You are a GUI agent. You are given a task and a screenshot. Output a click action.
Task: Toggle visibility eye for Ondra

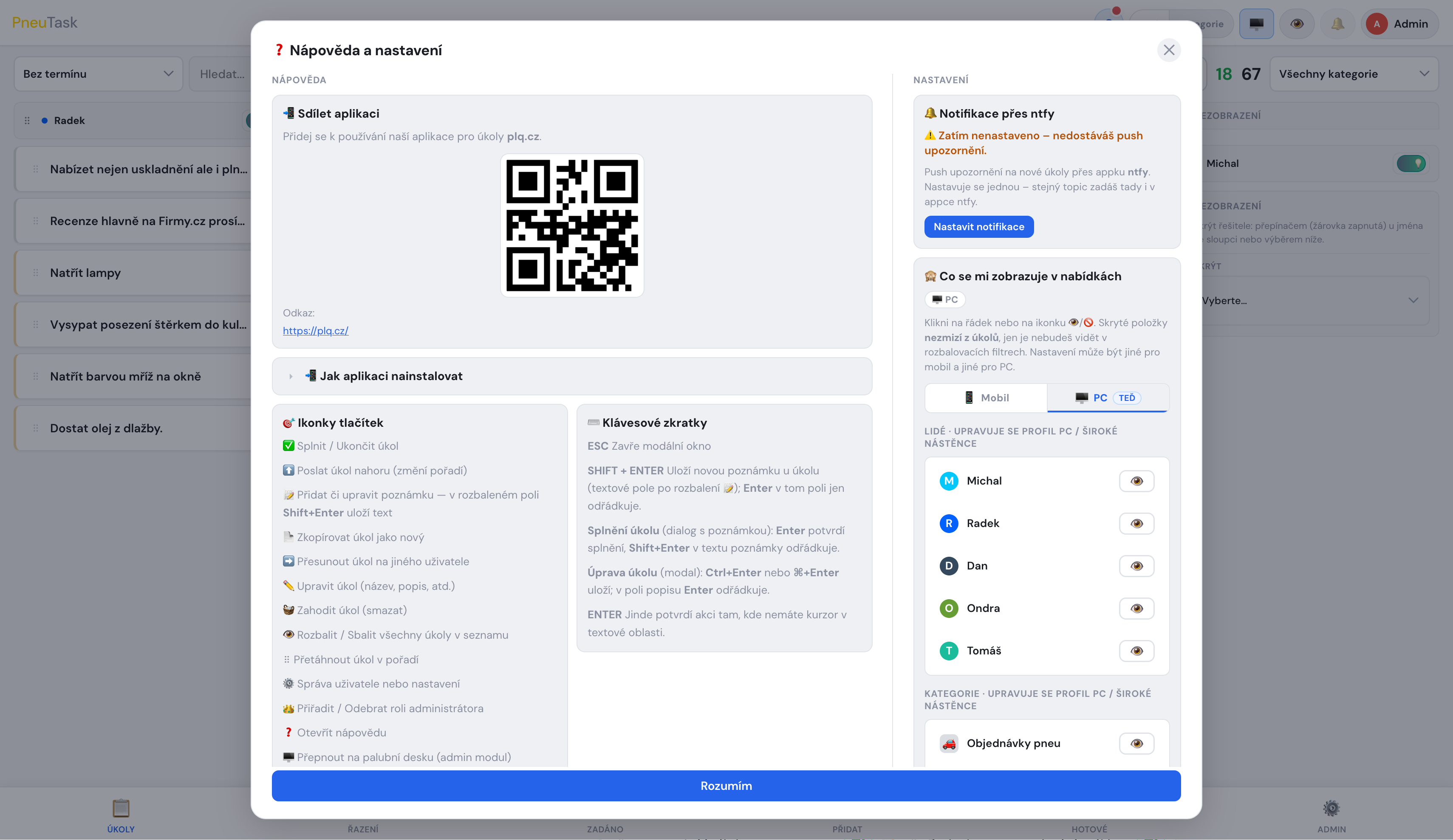click(x=1136, y=608)
